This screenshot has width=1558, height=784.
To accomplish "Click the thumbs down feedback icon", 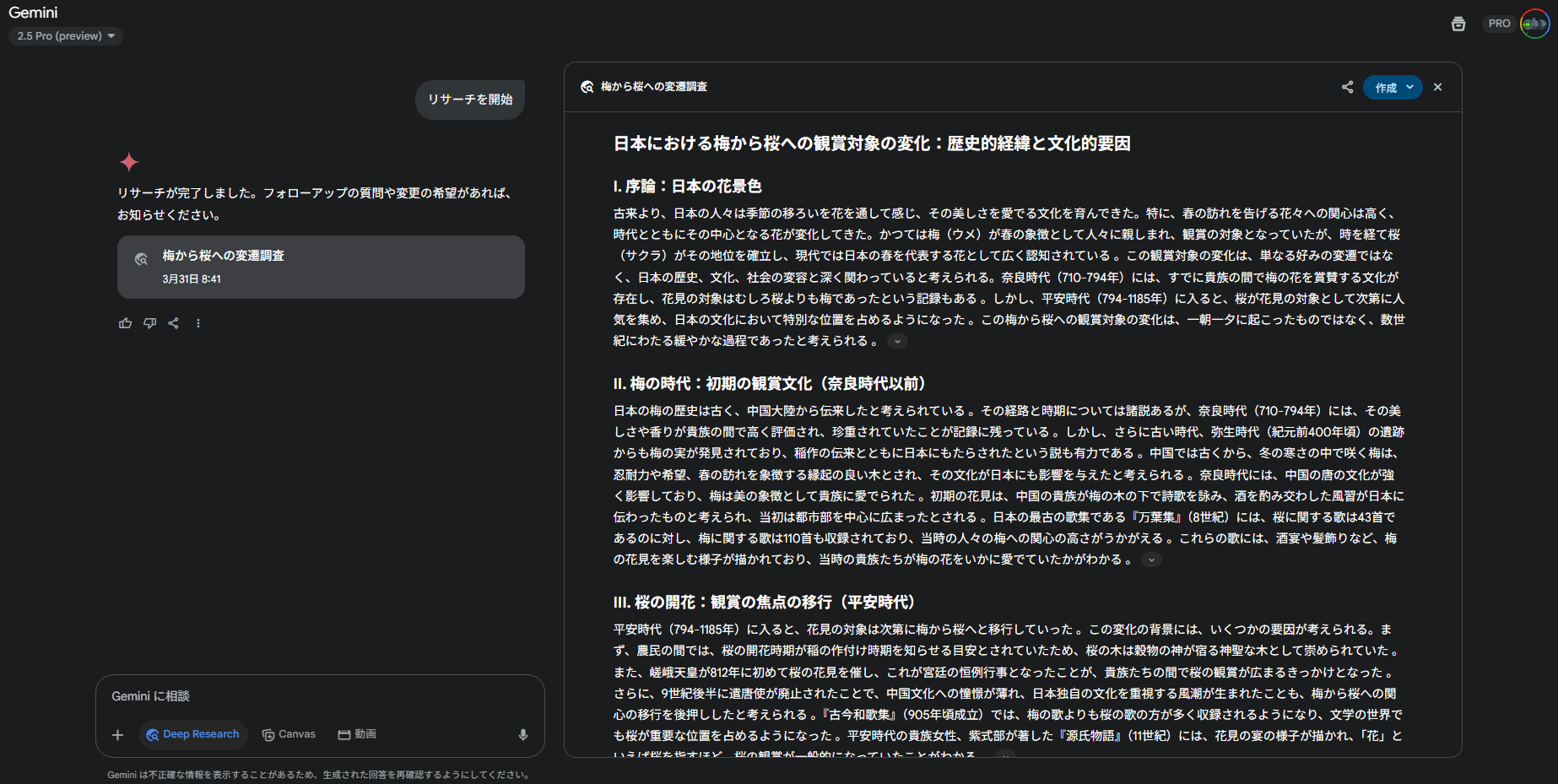I will tap(149, 323).
